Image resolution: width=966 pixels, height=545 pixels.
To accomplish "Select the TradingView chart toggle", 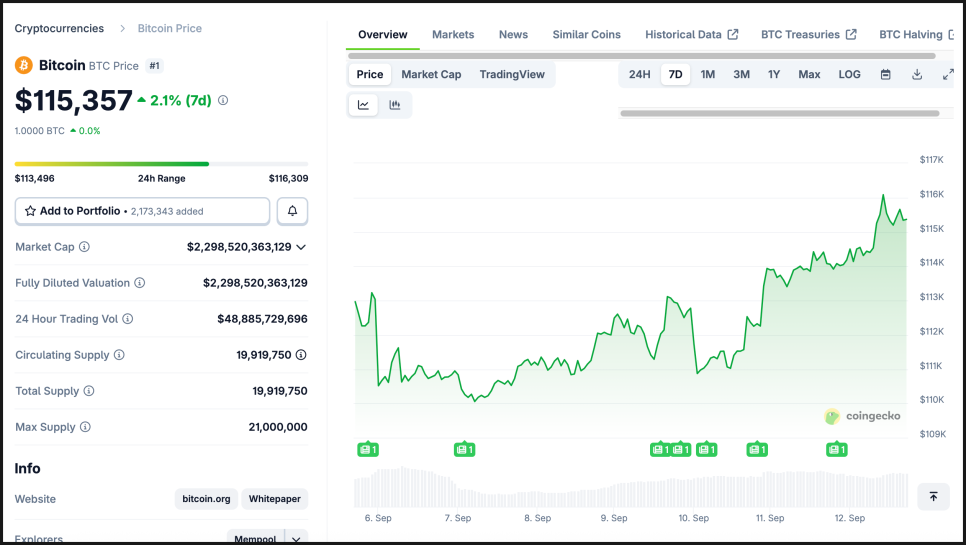I will click(x=512, y=75).
